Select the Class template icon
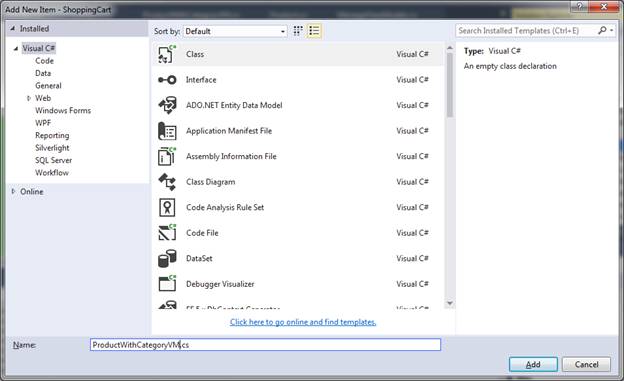This screenshot has width=624, height=381. (167, 54)
